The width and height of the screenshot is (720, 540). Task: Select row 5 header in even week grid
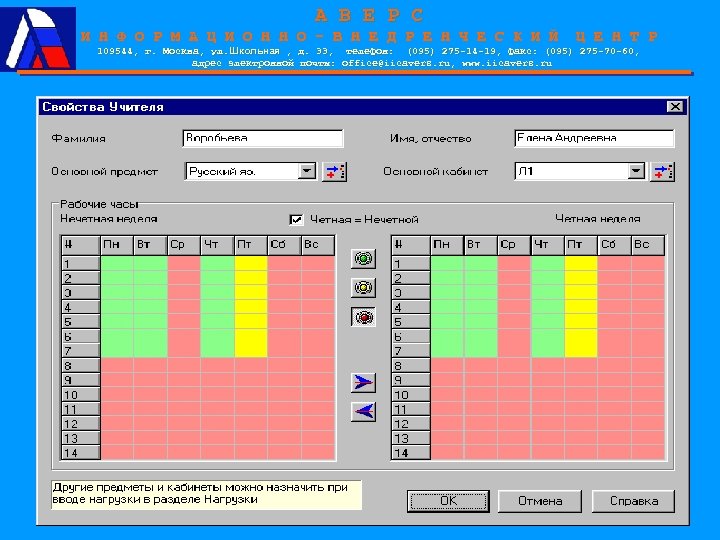point(411,322)
